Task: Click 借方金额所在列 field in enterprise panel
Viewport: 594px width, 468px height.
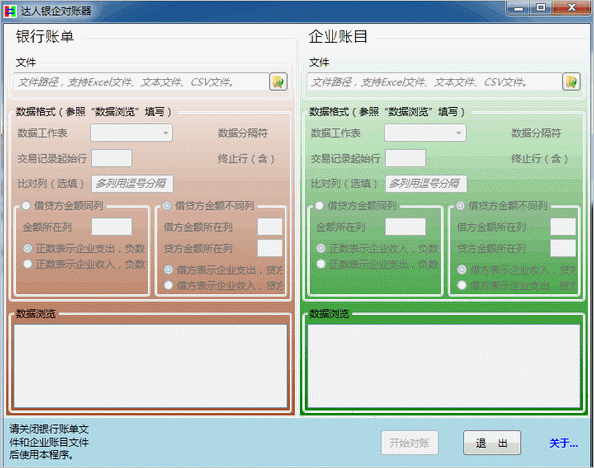Action: click(x=563, y=227)
